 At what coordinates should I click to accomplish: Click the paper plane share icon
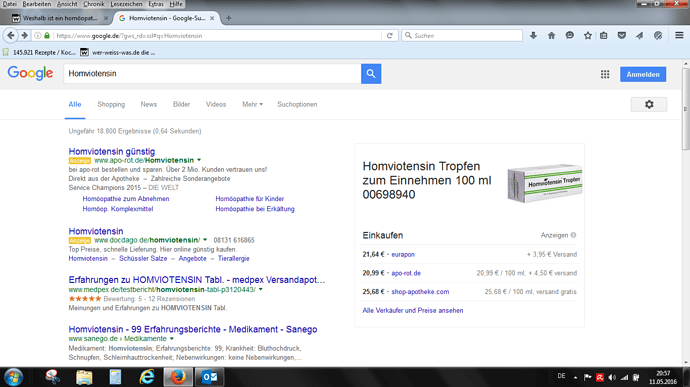click(x=640, y=35)
